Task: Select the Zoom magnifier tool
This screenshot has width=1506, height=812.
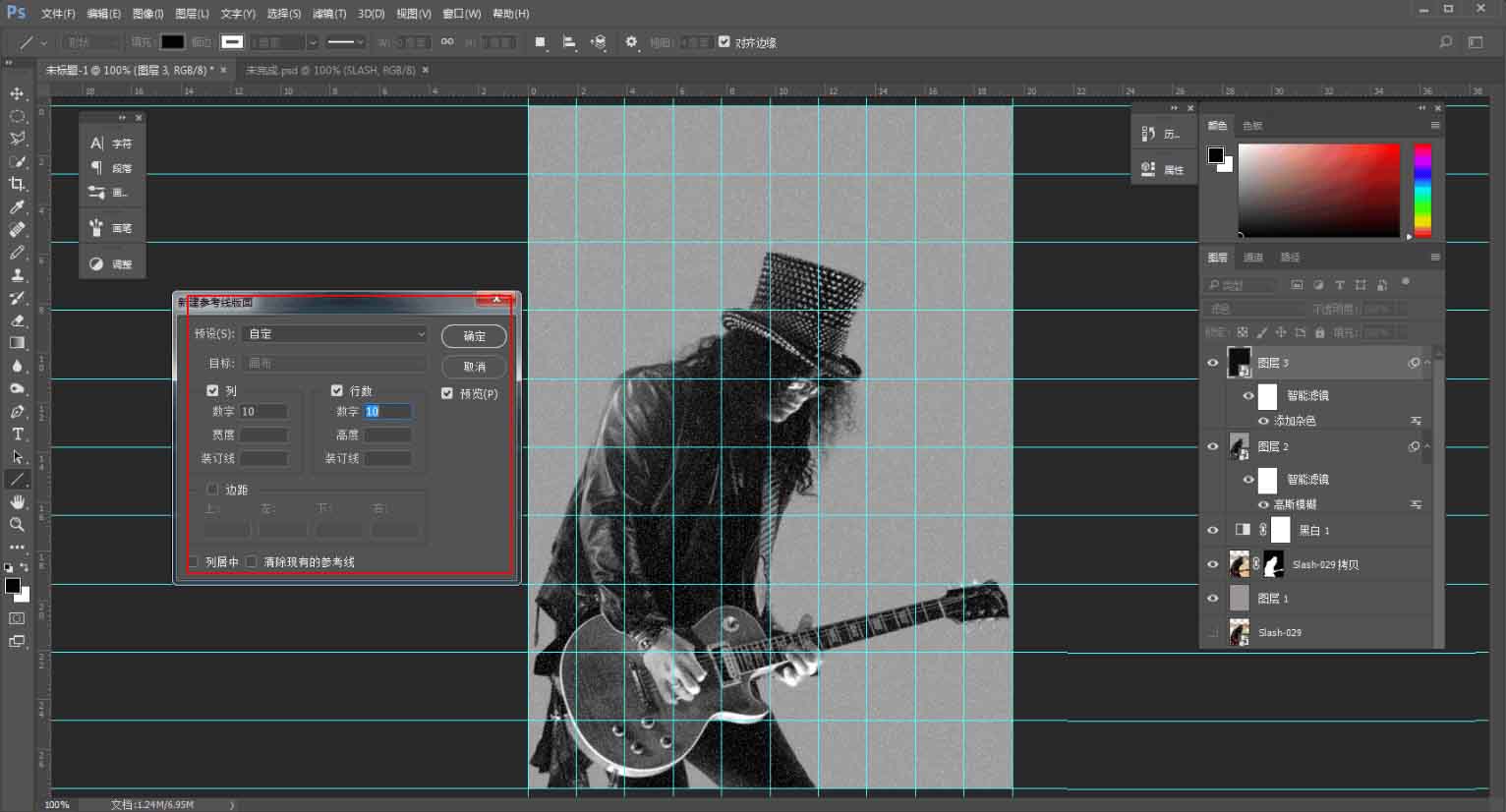Action: (x=17, y=525)
